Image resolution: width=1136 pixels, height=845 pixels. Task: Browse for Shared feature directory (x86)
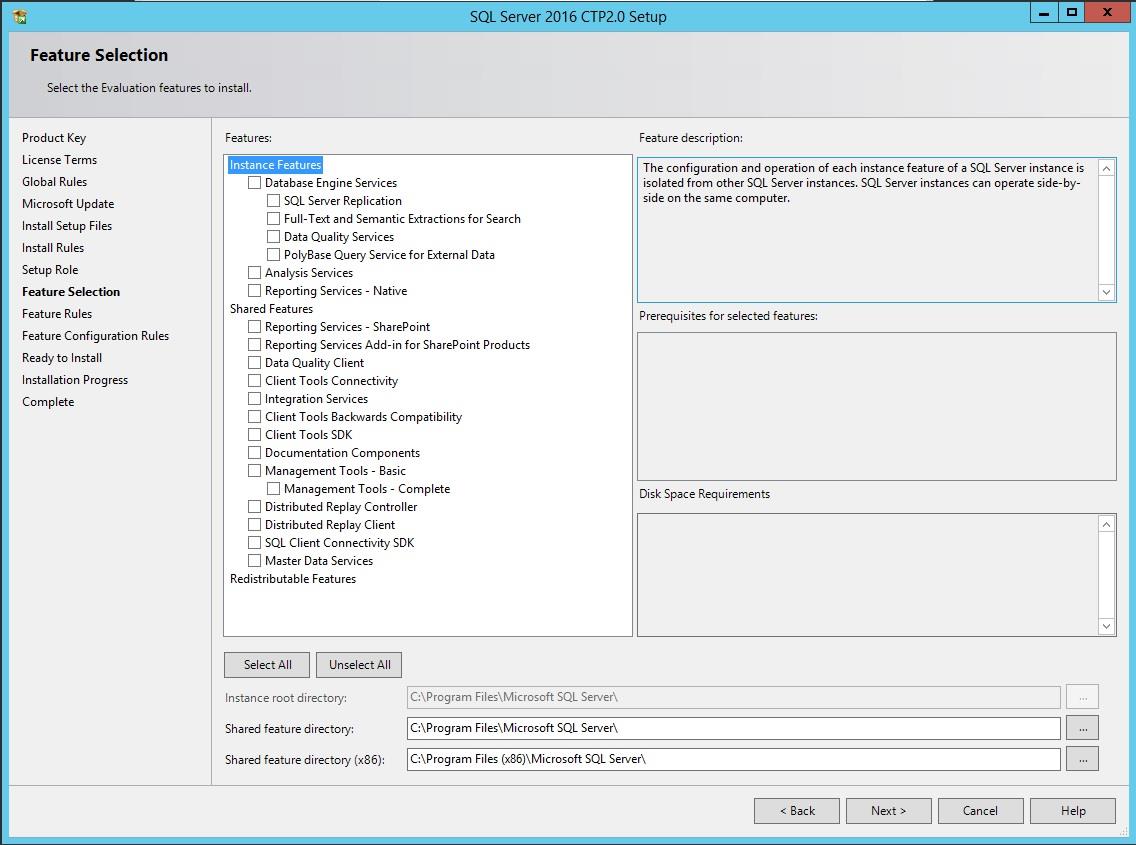(1082, 759)
